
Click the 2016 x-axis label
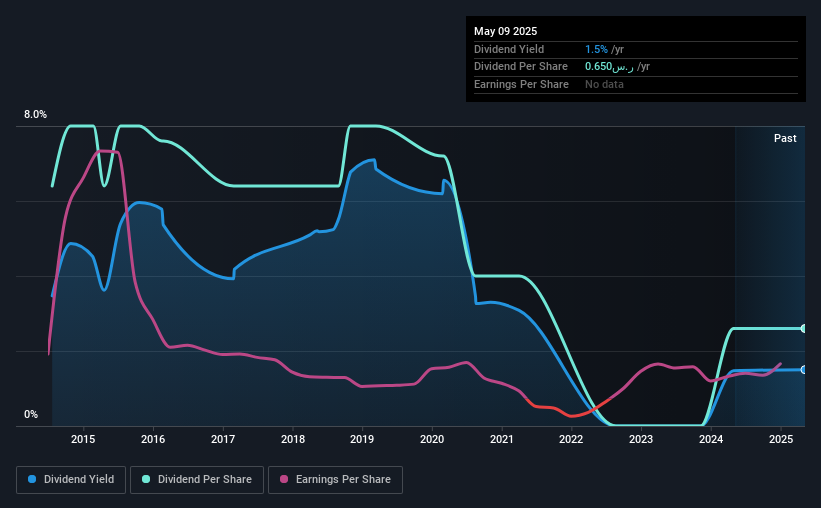pos(153,439)
